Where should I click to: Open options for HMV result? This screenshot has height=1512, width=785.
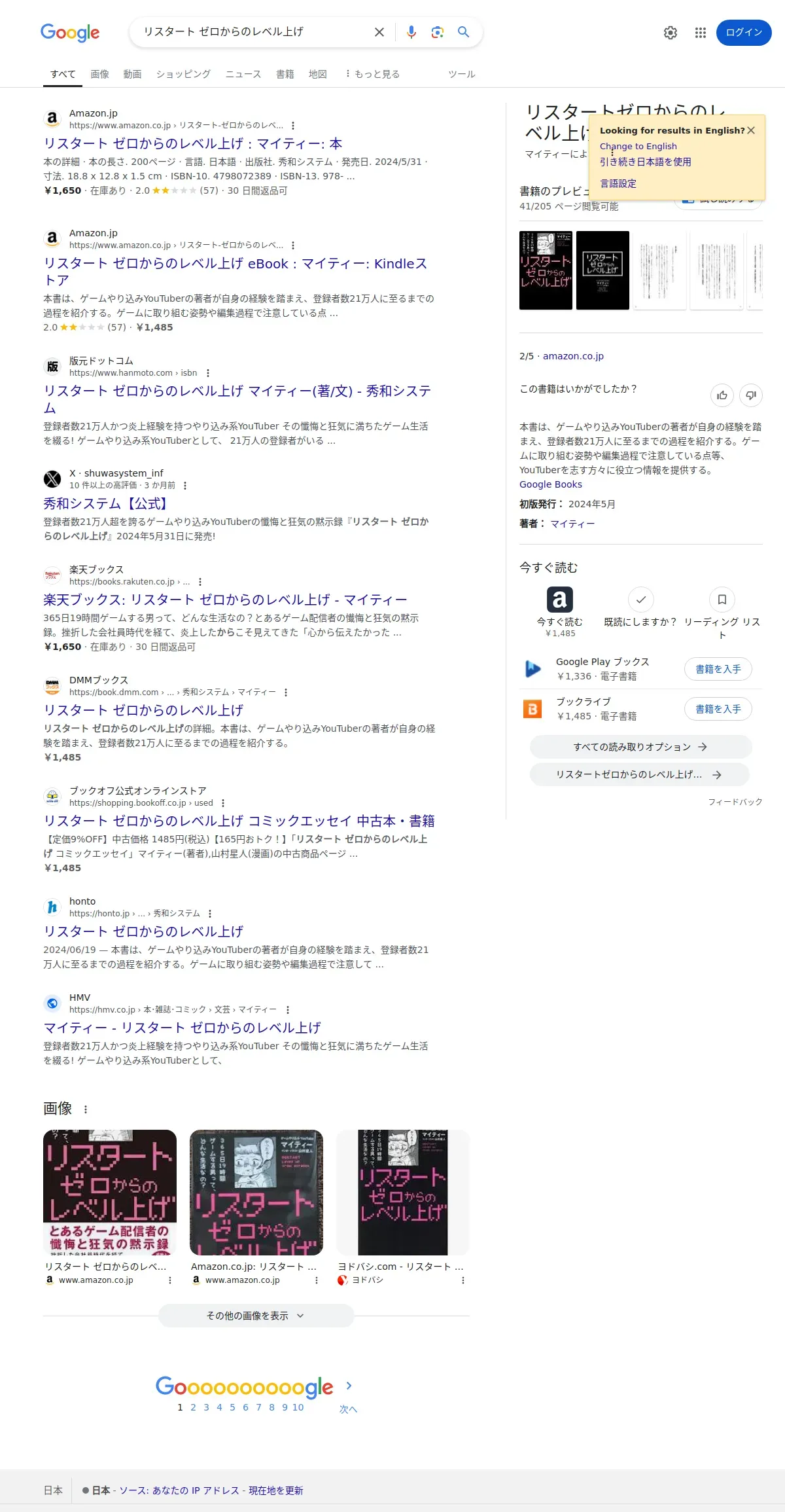coord(288,1010)
